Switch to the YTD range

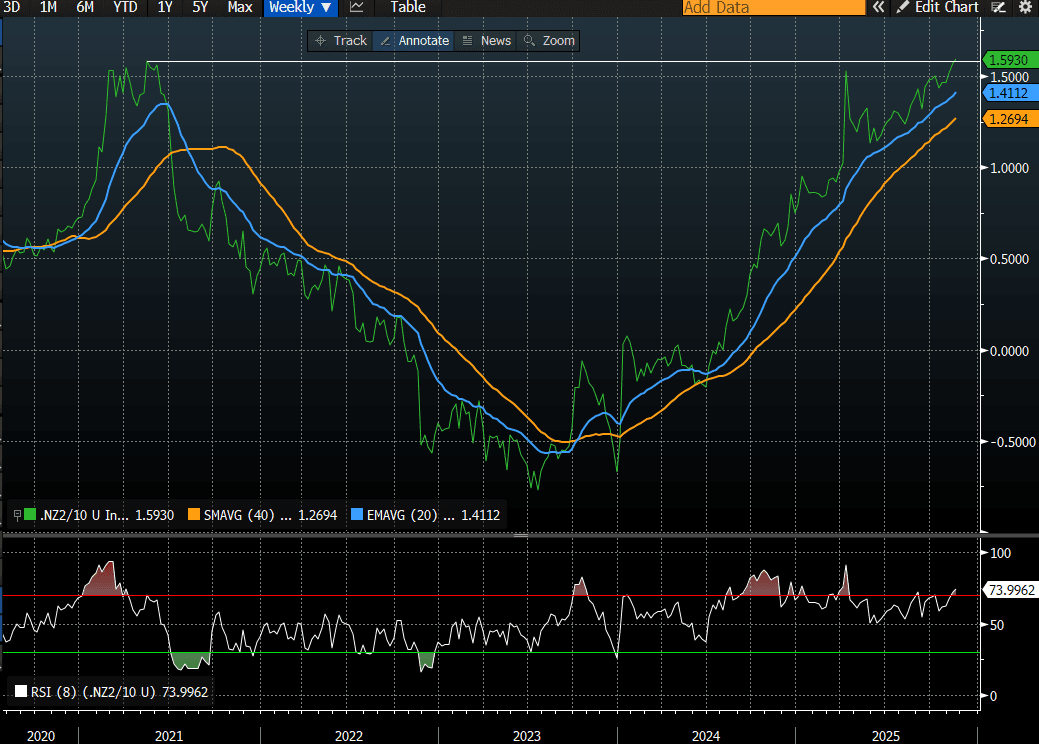[126, 7]
